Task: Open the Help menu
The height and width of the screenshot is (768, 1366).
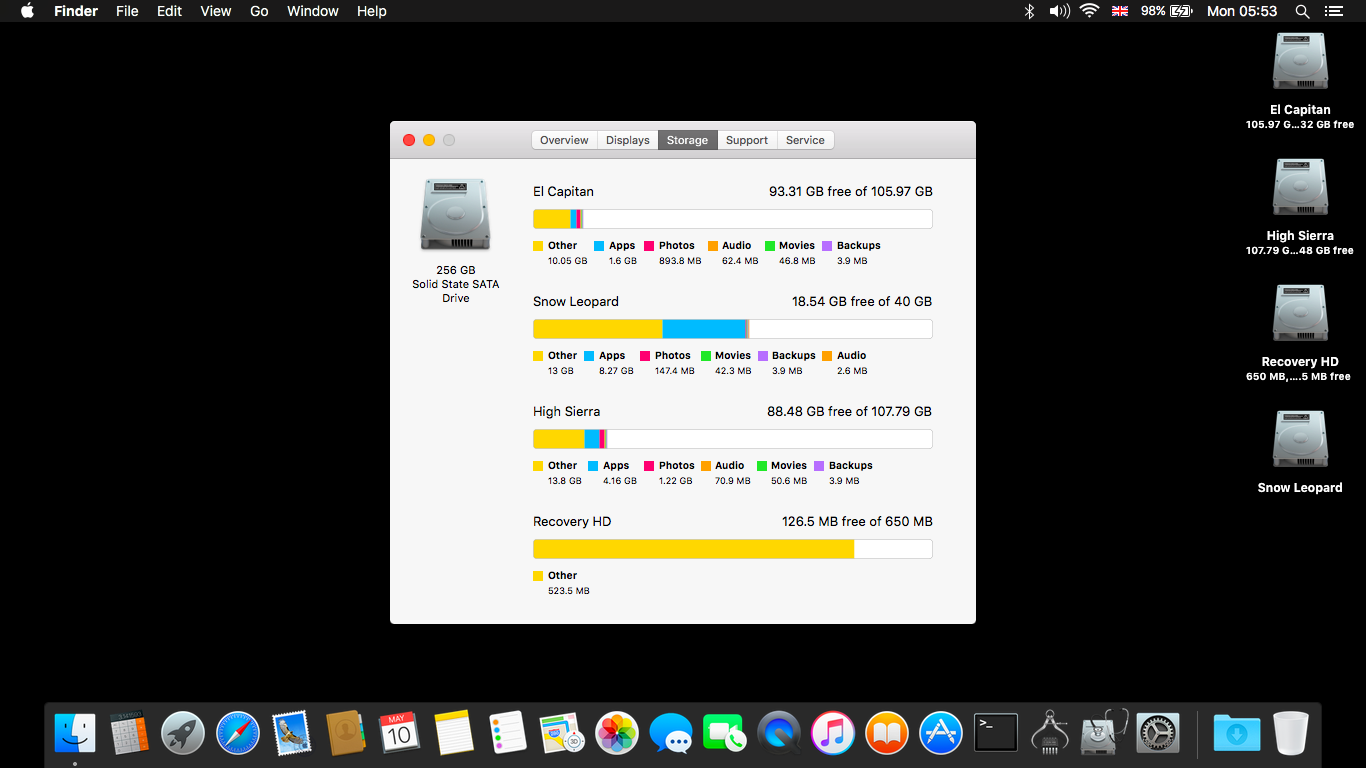Action: (372, 11)
